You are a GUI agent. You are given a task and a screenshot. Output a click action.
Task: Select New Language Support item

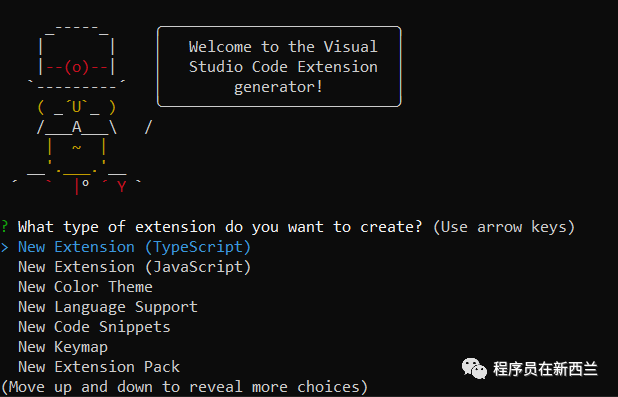coord(108,307)
